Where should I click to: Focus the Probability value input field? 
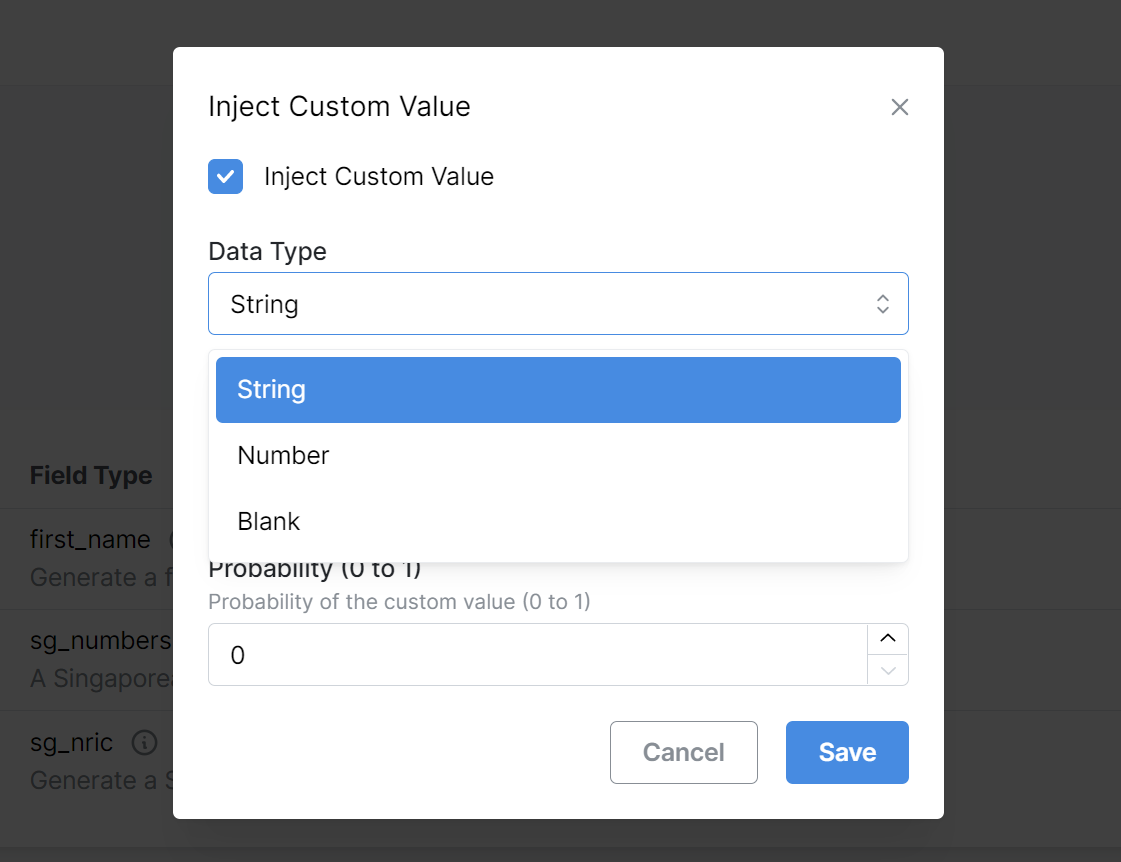(x=537, y=655)
